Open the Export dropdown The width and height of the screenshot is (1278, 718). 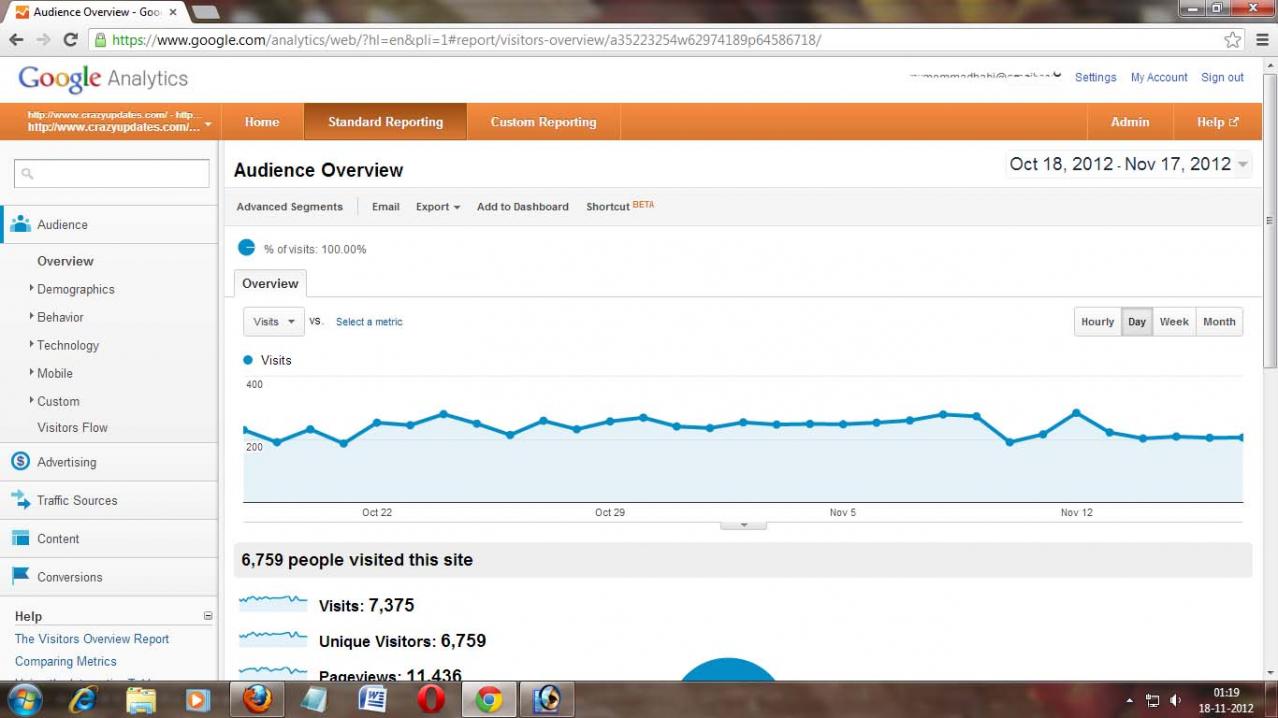[x=438, y=207]
